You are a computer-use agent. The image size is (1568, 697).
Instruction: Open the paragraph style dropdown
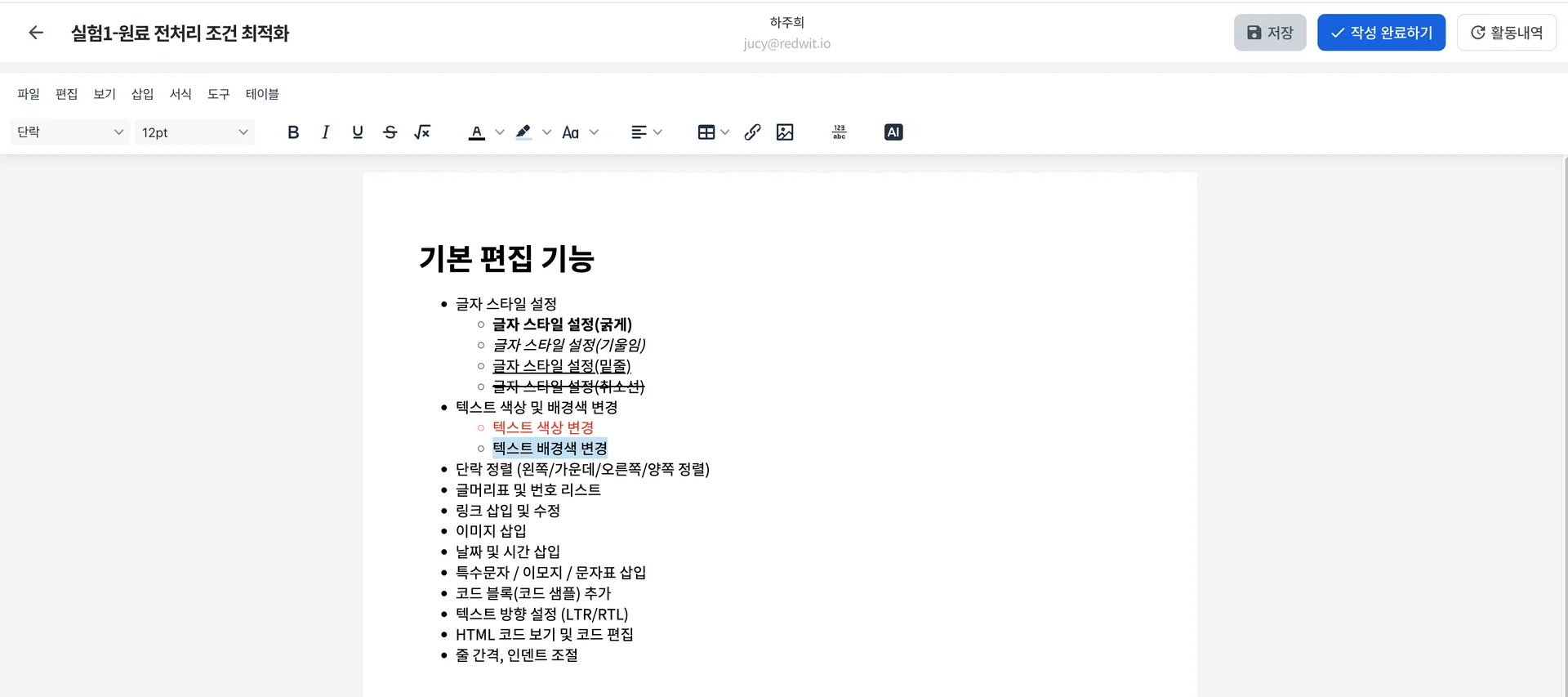point(70,132)
